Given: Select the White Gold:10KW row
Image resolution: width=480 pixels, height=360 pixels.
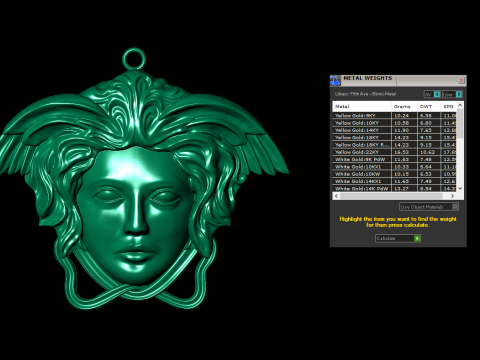Looking at the screenshot, I should [x=395, y=174].
